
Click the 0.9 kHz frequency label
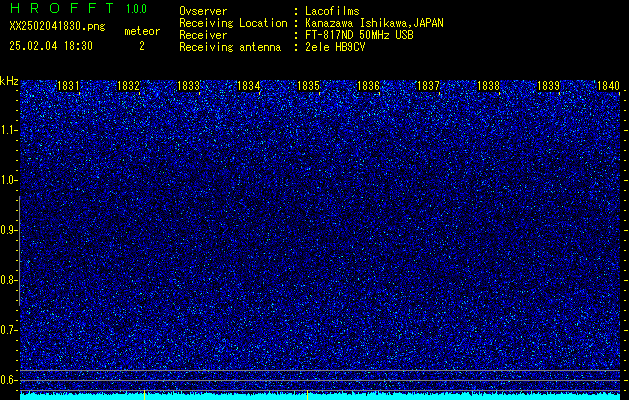pos(7,230)
